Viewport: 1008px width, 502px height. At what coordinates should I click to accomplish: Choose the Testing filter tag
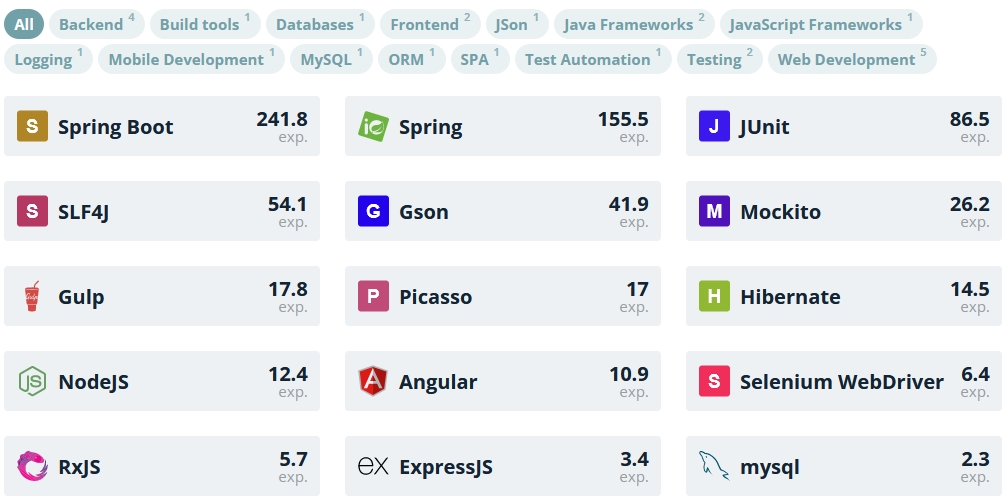(719, 59)
